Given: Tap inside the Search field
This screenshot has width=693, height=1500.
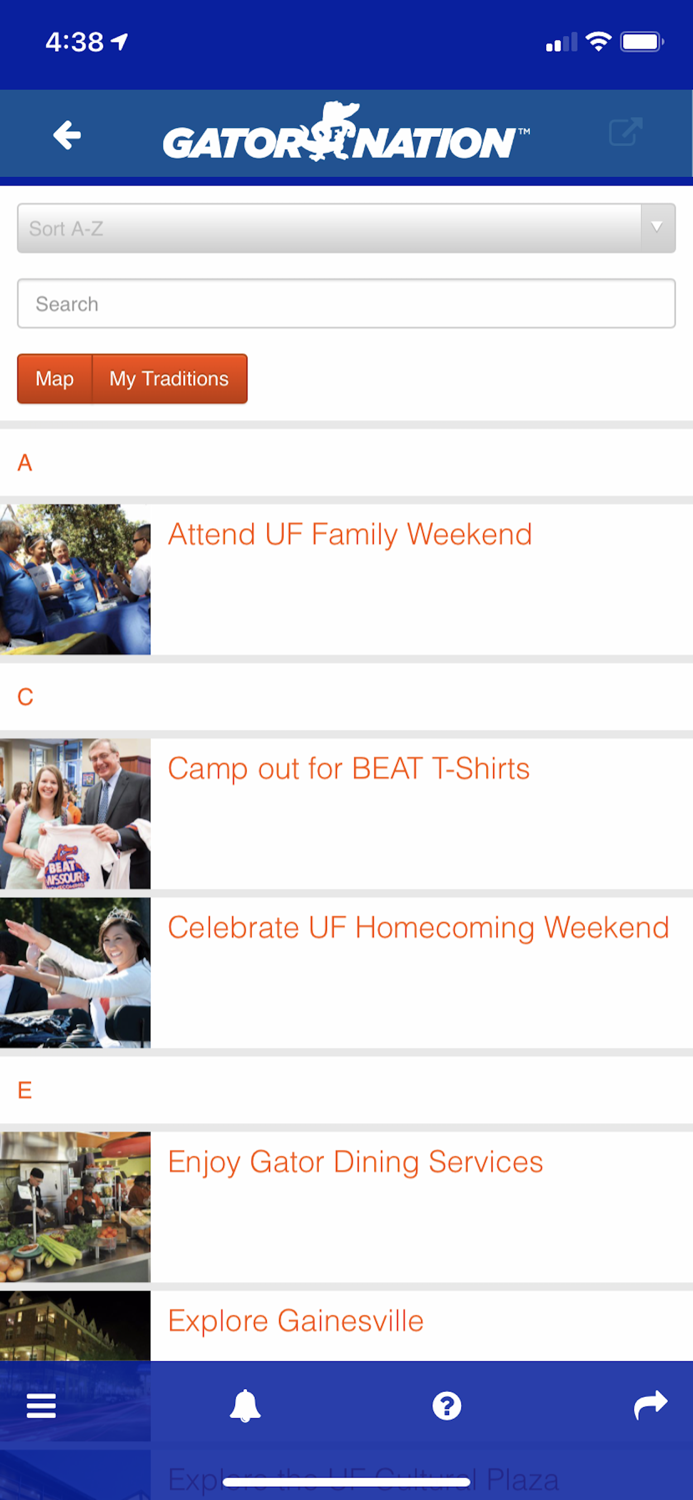Looking at the screenshot, I should (x=346, y=303).
